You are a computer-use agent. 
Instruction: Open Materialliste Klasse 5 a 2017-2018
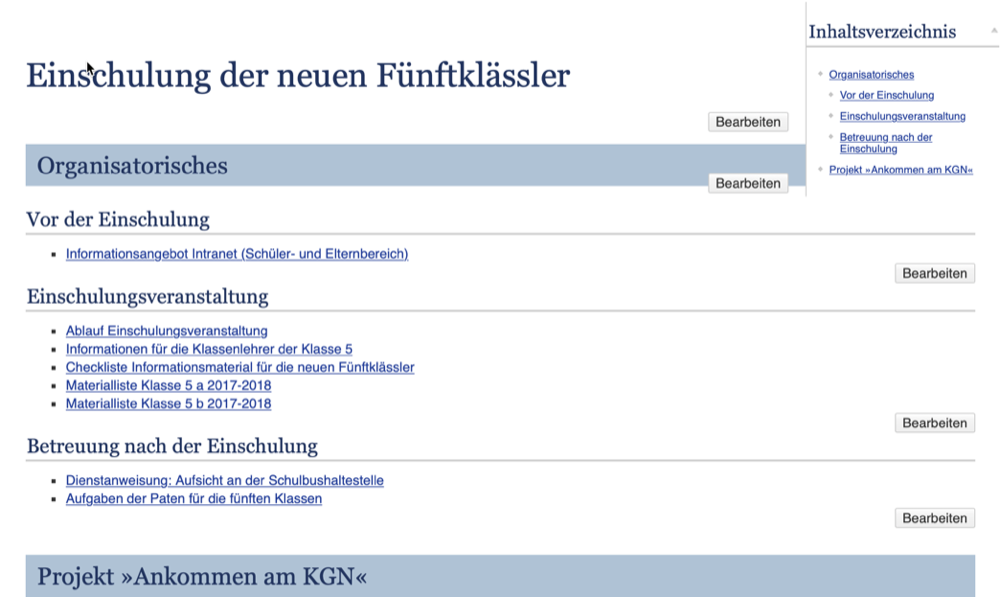168,386
